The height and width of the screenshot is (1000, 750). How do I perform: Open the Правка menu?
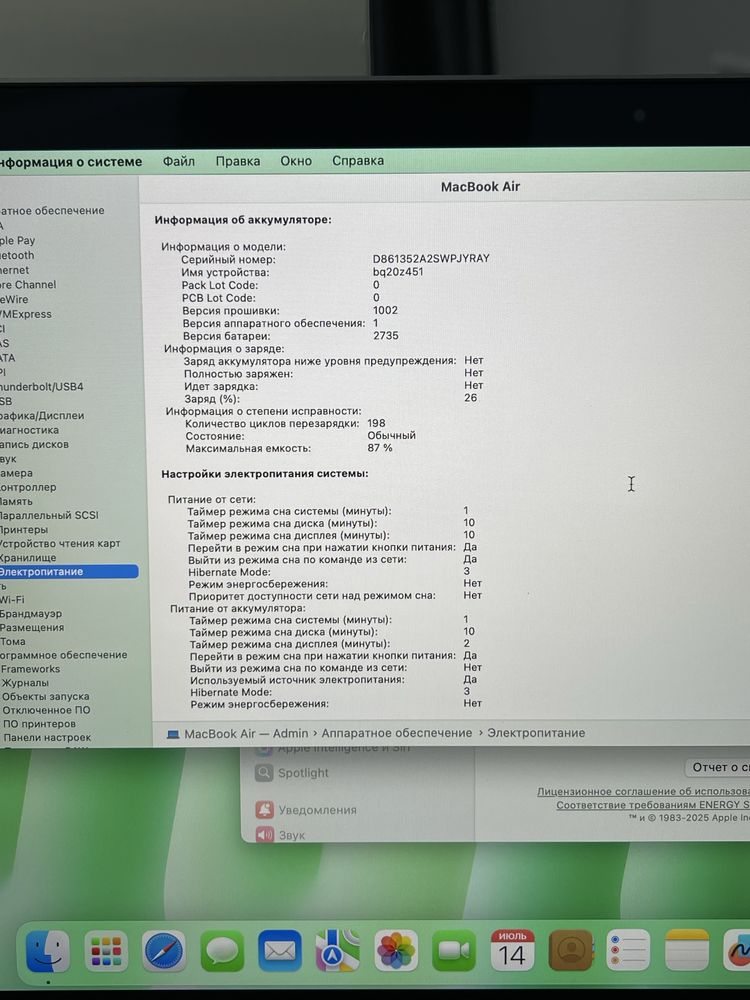[238, 161]
